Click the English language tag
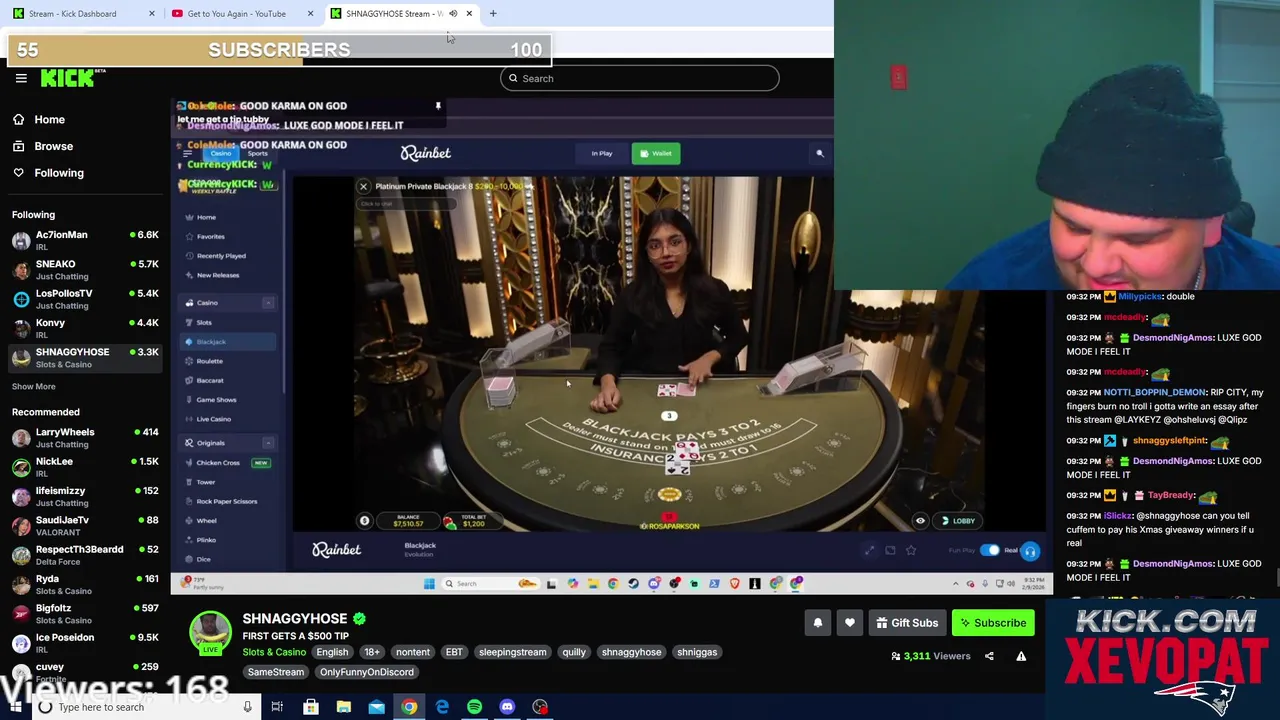Viewport: 1280px width, 720px height. 332,652
